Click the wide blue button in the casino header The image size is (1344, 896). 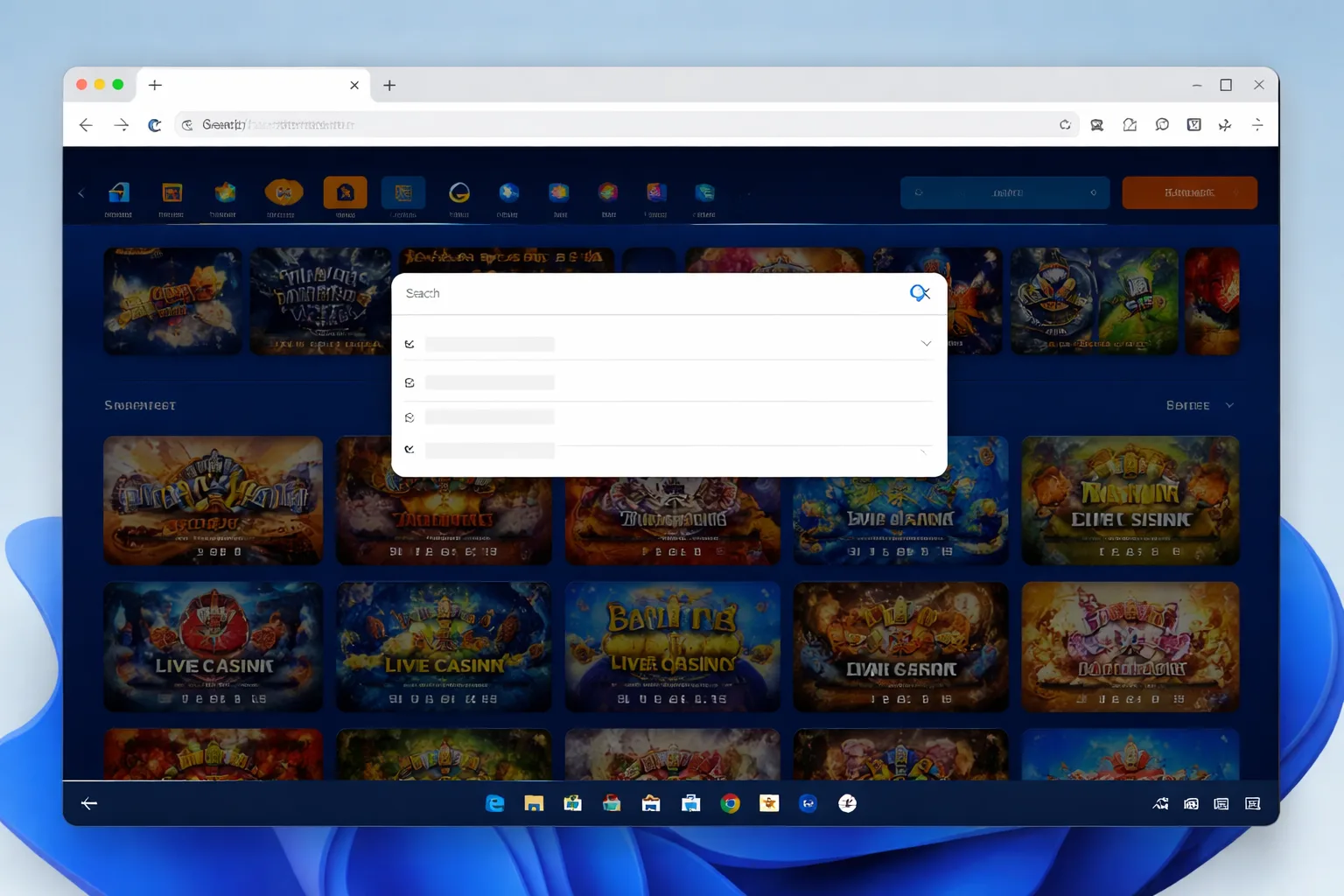(1004, 192)
